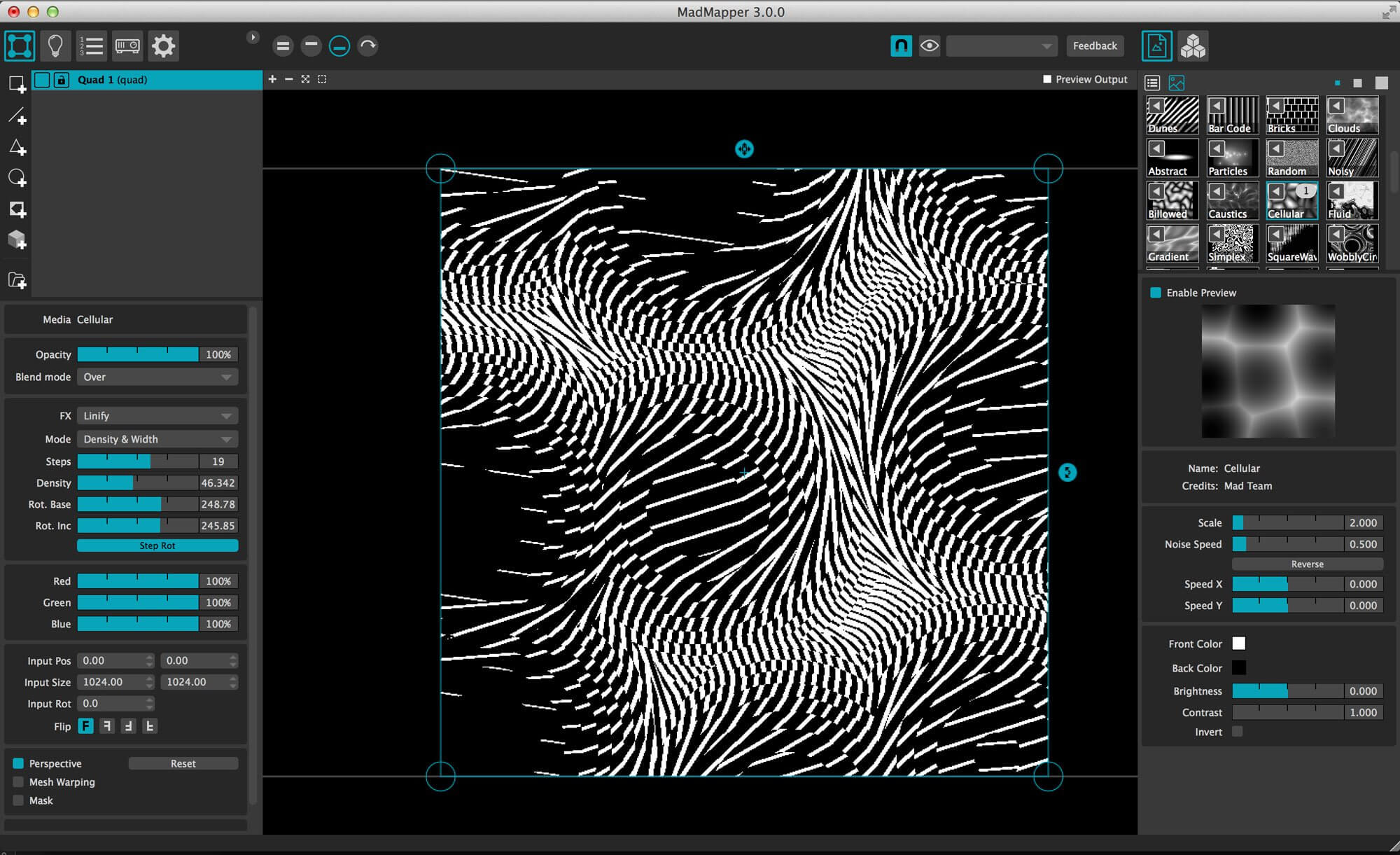Screen dimensions: 1400x855
Task: Select the add triangle tool
Action: point(17,147)
